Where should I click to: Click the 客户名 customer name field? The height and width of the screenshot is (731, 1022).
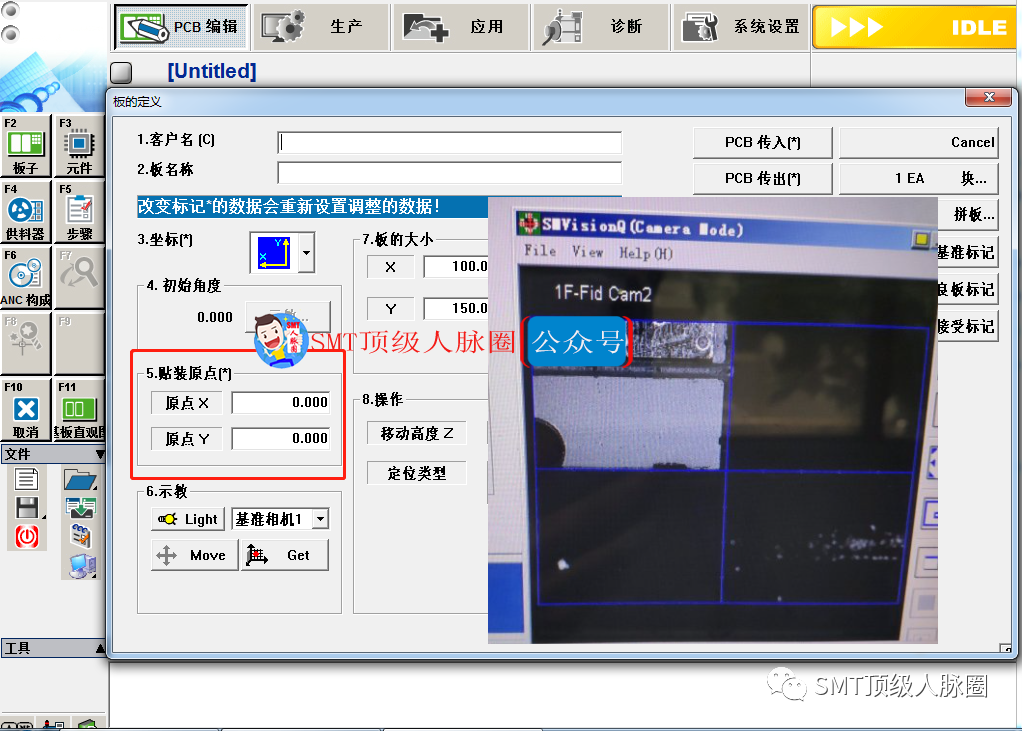click(449, 142)
